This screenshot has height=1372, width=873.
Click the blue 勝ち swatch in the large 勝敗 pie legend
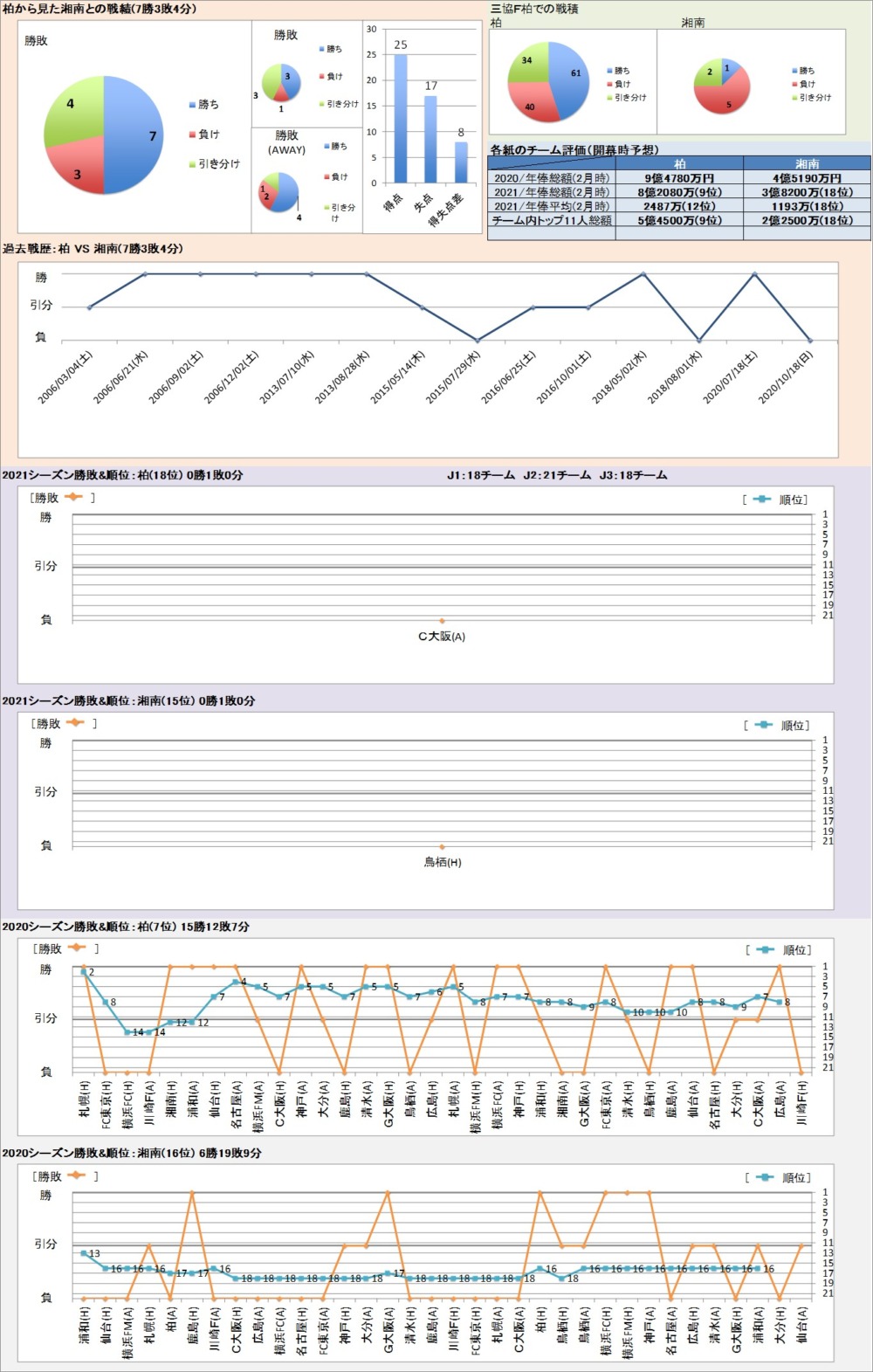coord(192,105)
